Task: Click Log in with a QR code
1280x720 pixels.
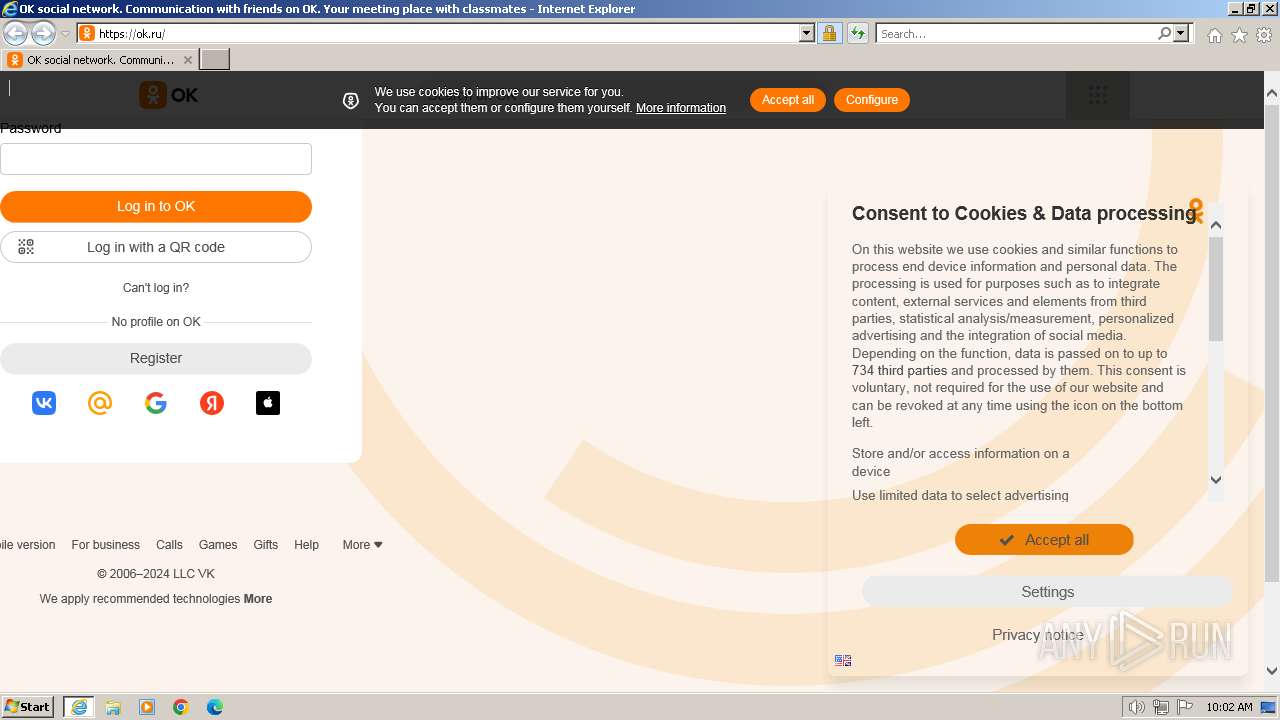Action: tap(156, 247)
